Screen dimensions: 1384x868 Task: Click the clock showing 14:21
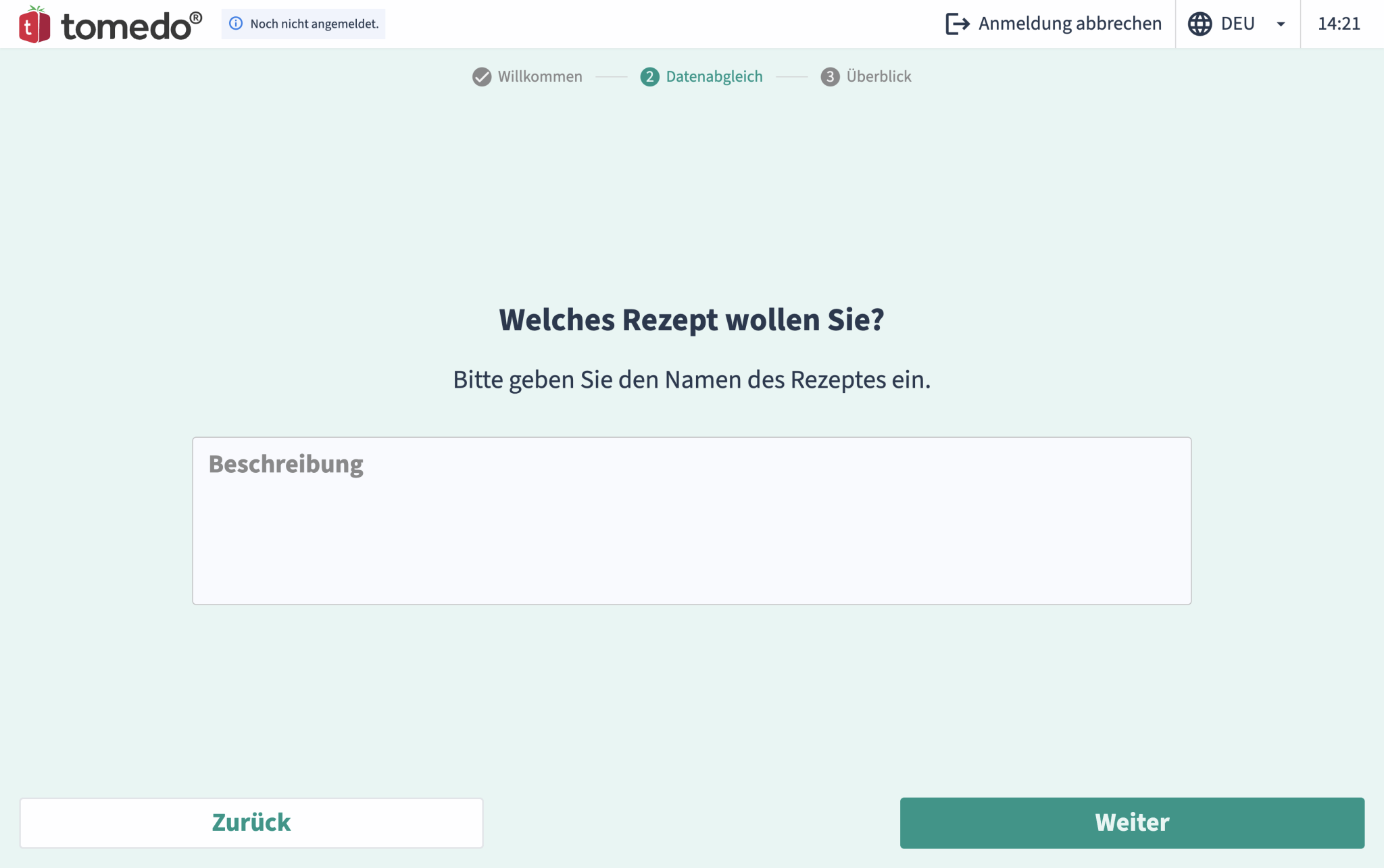(x=1339, y=24)
